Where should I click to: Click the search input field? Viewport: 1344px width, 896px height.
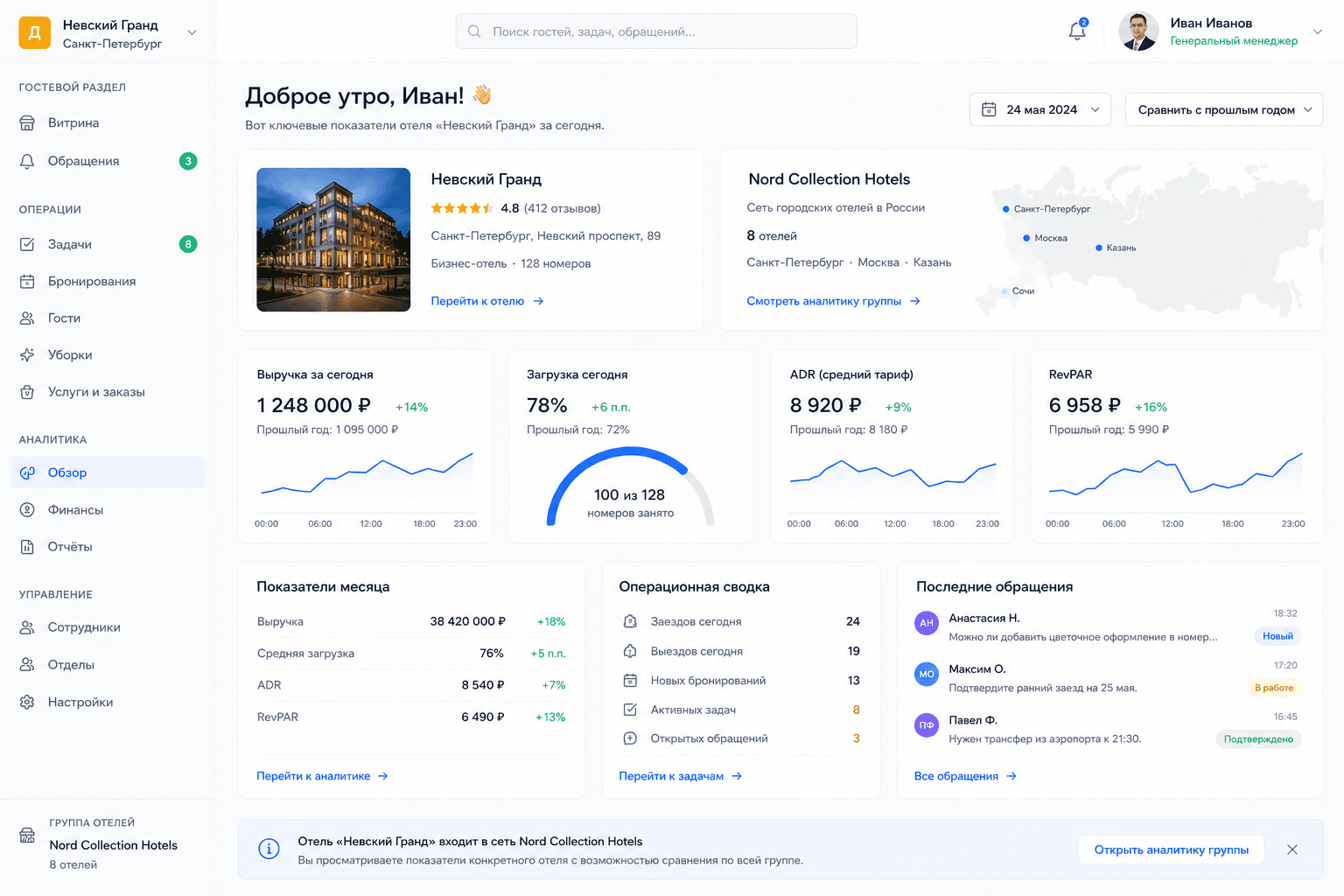pos(656,31)
